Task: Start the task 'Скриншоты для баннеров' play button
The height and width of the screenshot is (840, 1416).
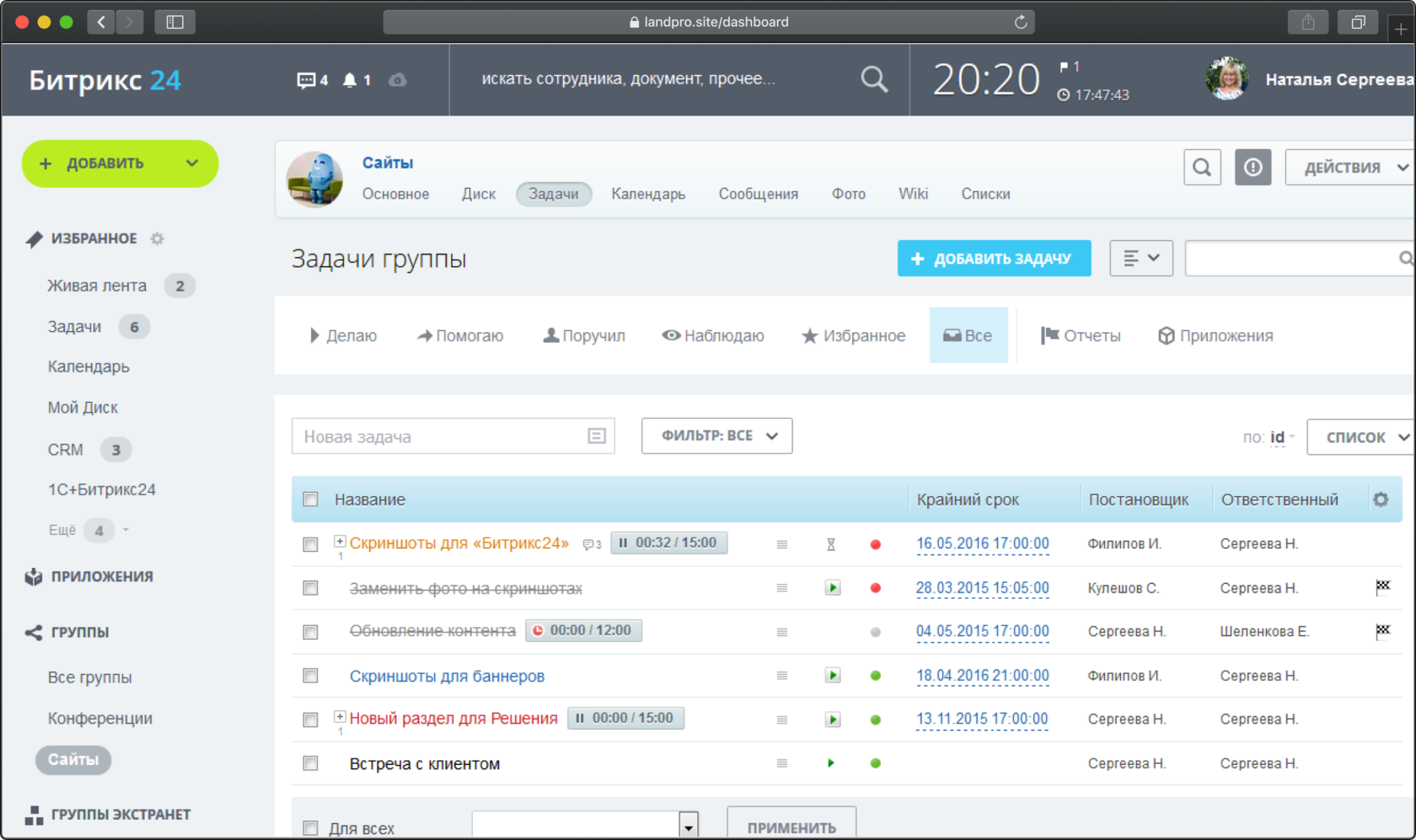Action: click(832, 676)
